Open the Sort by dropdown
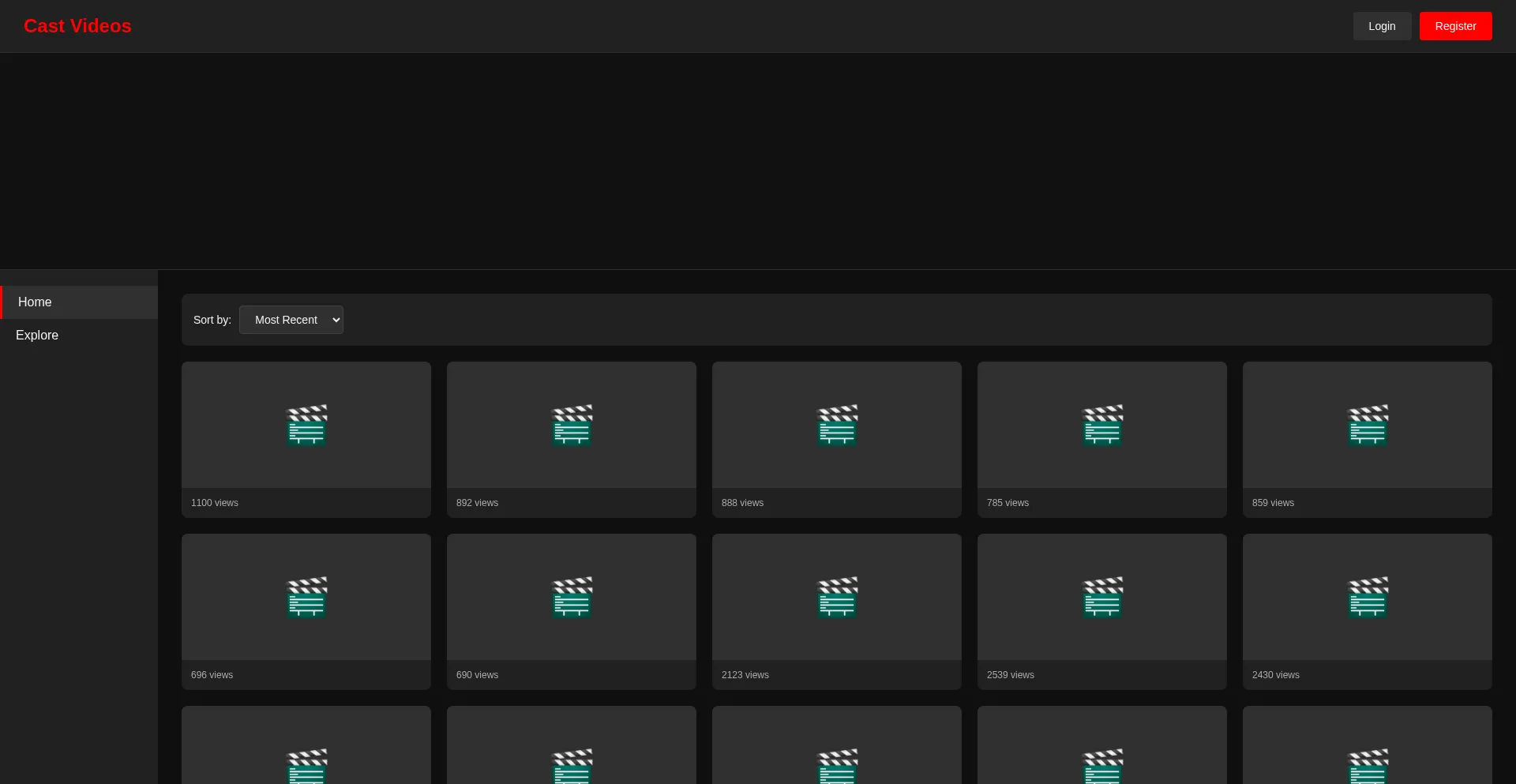Viewport: 1516px width, 784px height. click(x=291, y=320)
